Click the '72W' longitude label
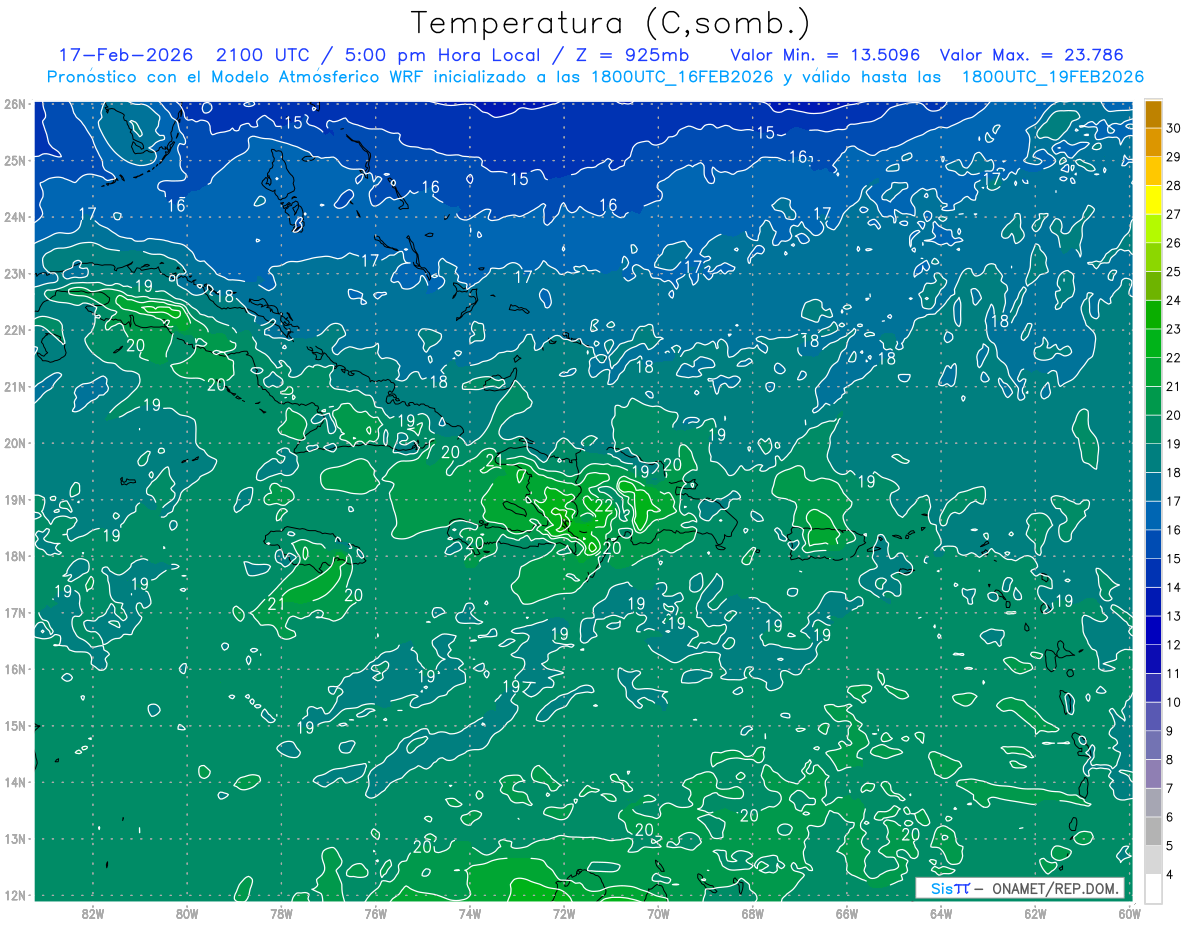Image resolution: width=1200 pixels, height=927 pixels. tap(564, 913)
